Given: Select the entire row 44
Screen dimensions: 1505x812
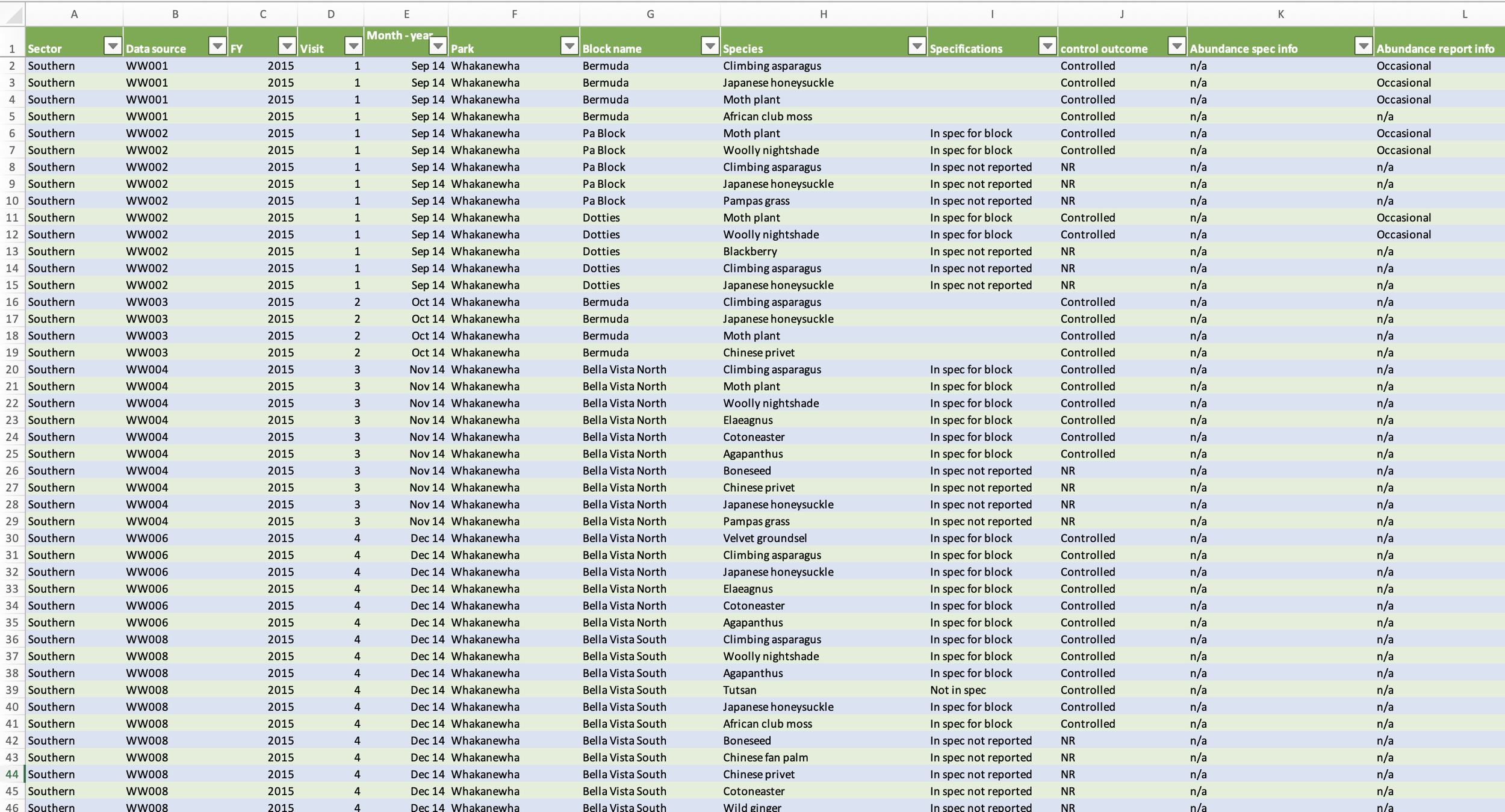Looking at the screenshot, I should point(12,774).
